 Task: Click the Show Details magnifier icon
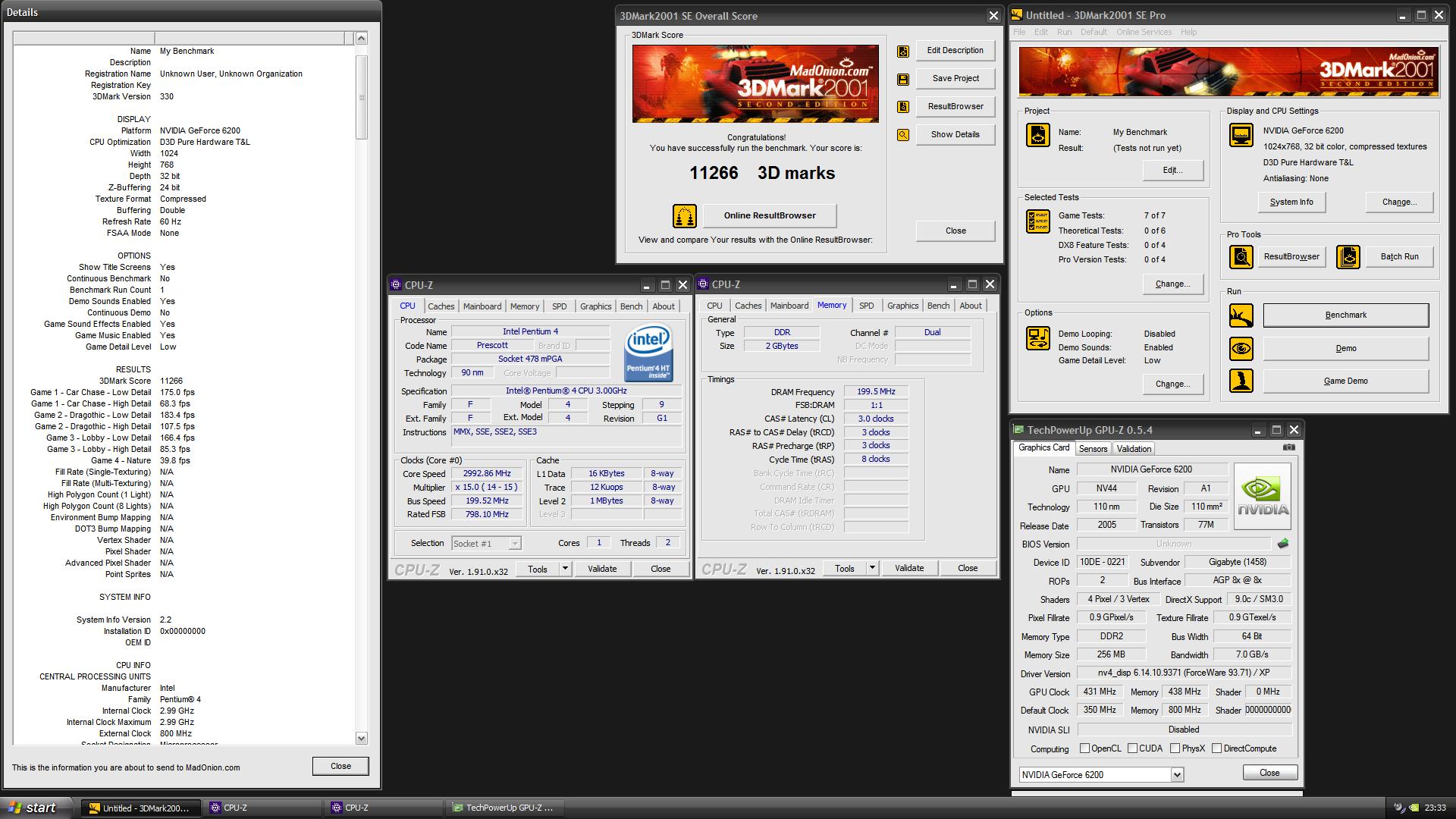pyautogui.click(x=902, y=135)
